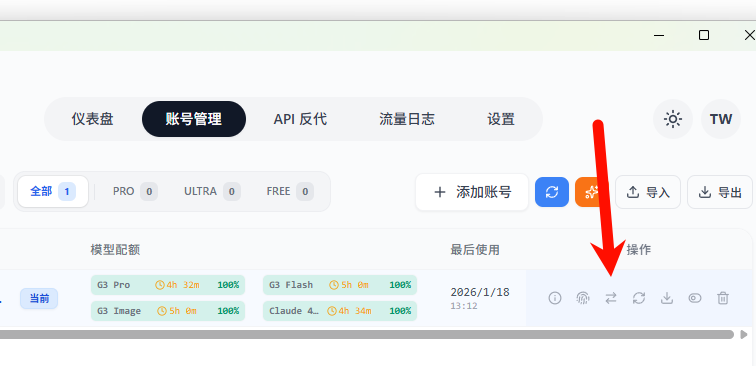756x366 pixels.
Task: Minimize the window
Action: click(x=659, y=35)
